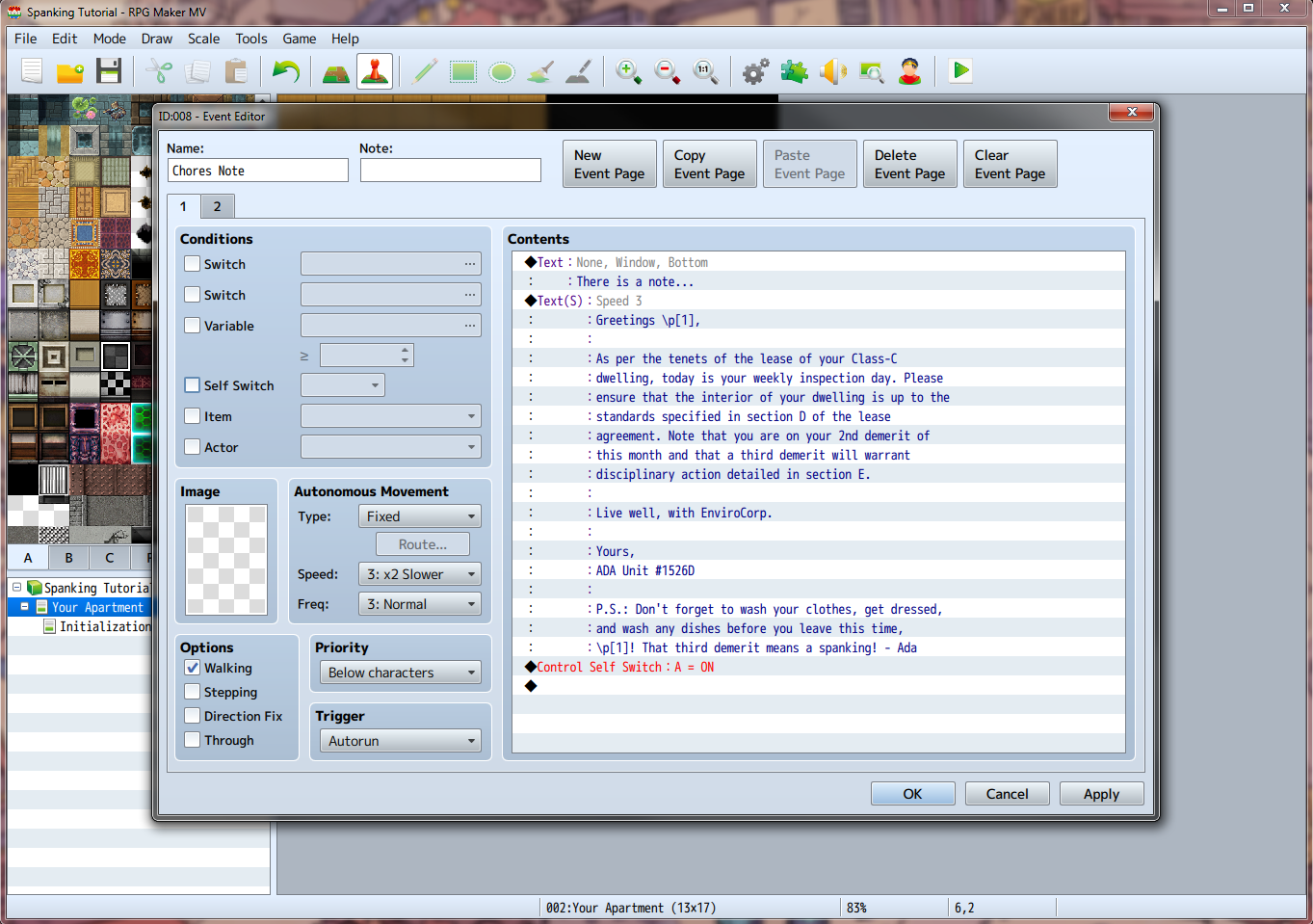Click the Clear Event Page button

1011,164
